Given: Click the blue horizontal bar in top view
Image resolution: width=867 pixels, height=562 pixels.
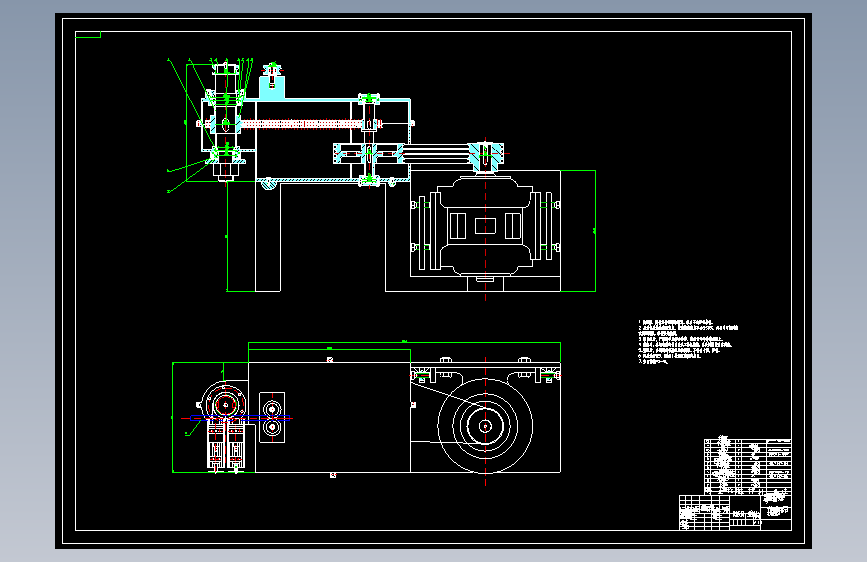Looking at the screenshot, I should [240, 418].
